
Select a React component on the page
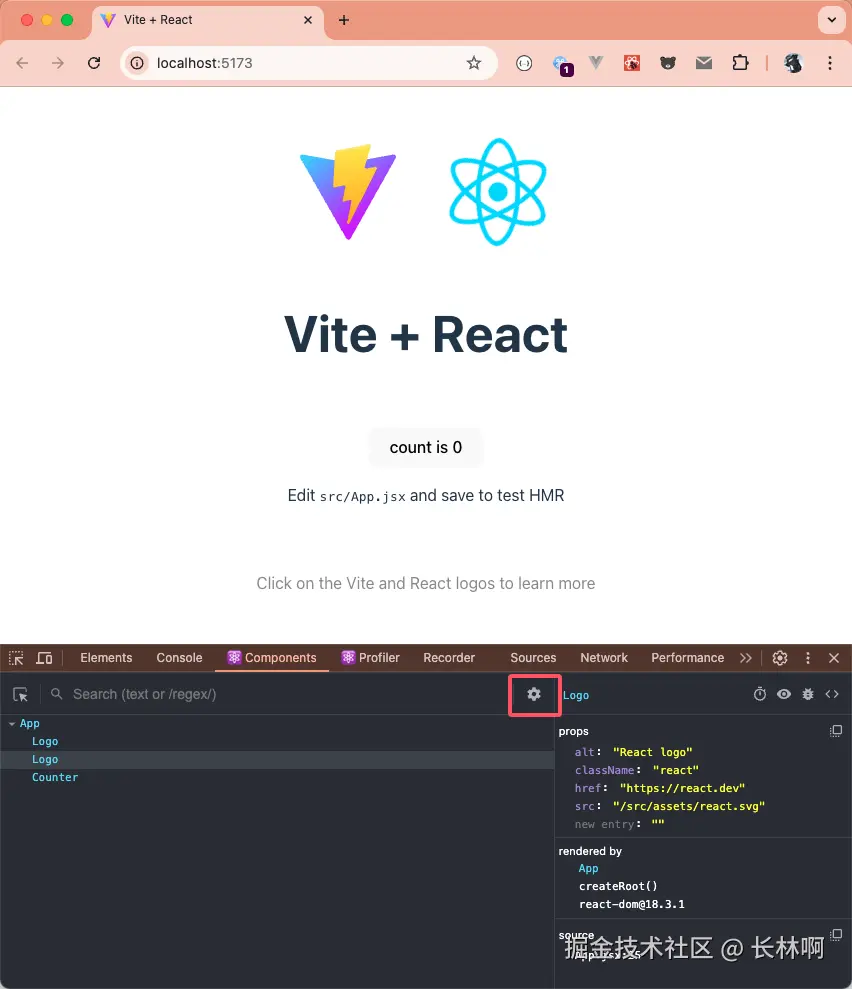[x=21, y=694]
